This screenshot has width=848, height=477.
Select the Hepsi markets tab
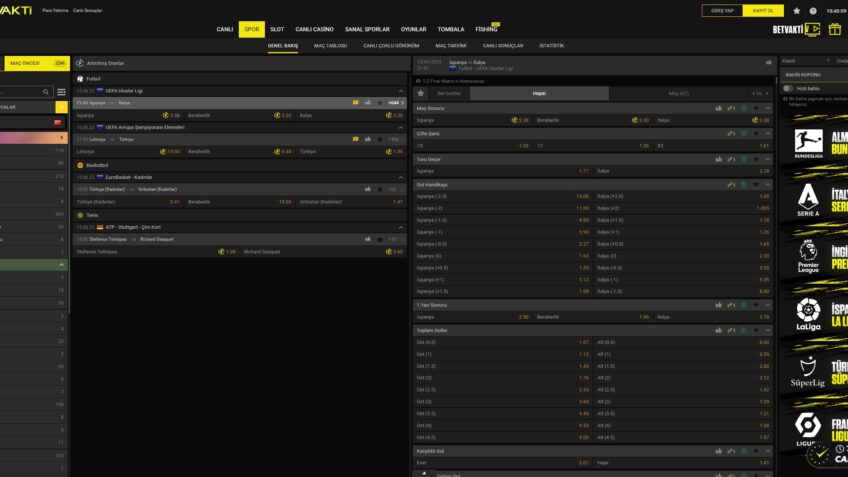[538, 93]
